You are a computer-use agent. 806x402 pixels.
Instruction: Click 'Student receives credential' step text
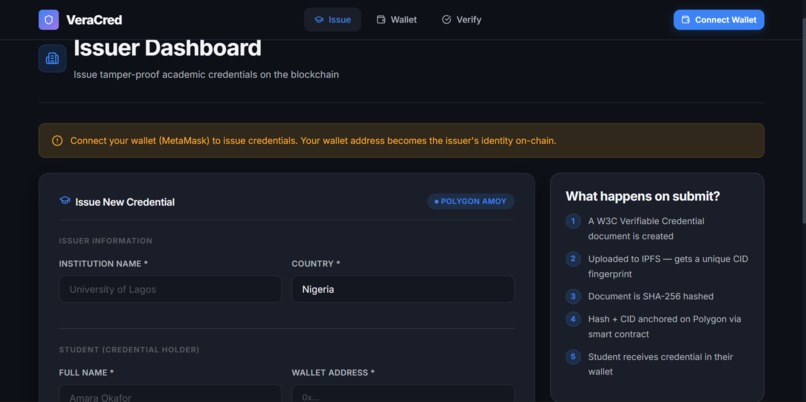(x=661, y=364)
